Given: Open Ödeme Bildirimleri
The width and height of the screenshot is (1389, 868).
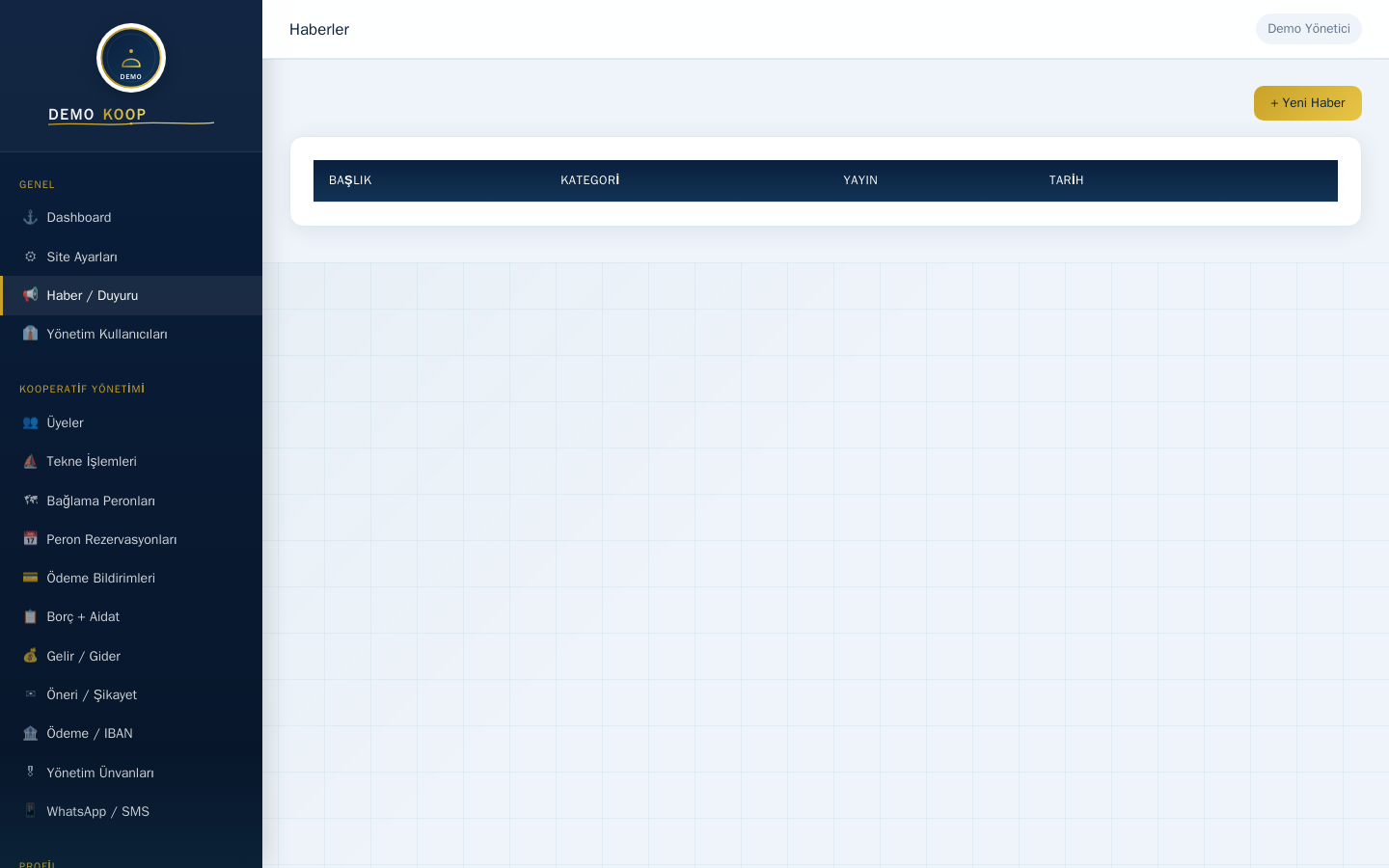Looking at the screenshot, I should (x=131, y=578).
